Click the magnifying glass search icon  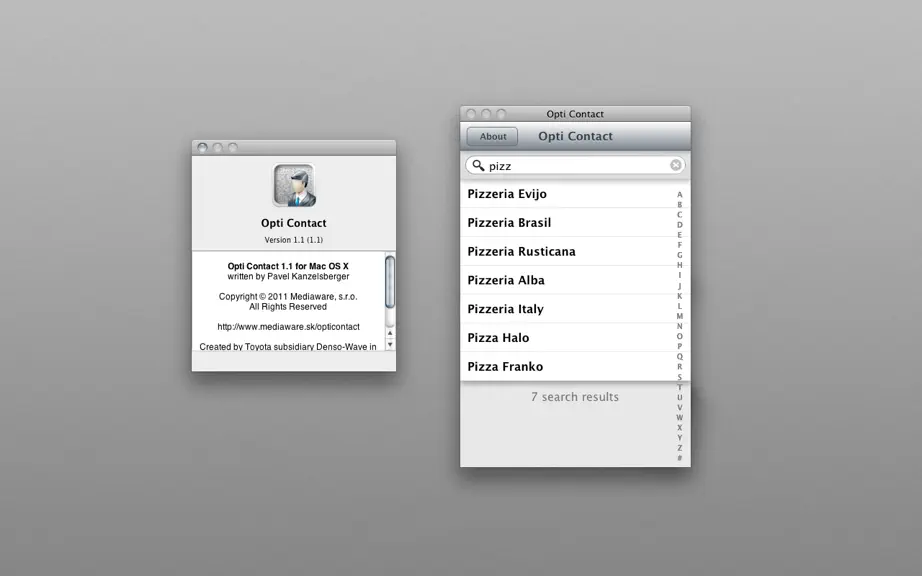coord(478,166)
